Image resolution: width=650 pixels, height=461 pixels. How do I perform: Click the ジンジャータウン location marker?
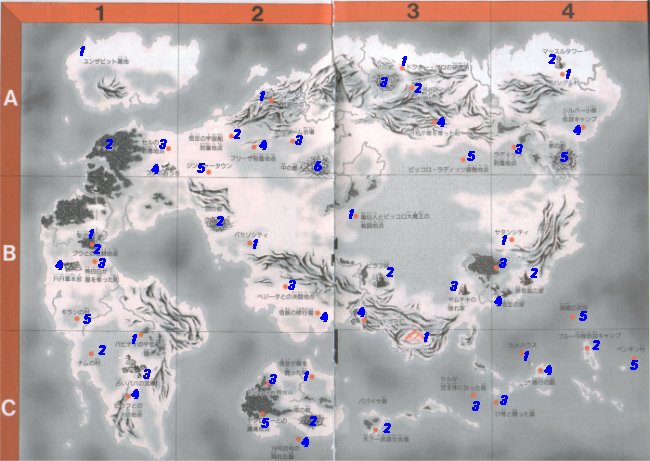209,172
